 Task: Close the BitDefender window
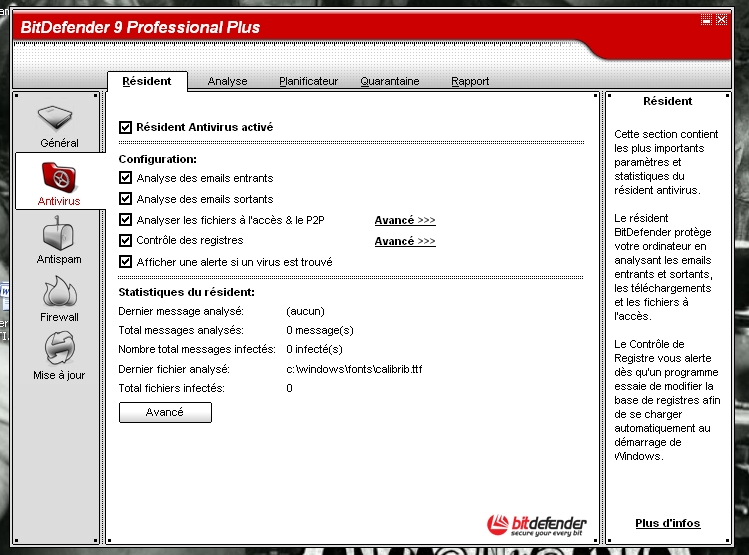click(x=721, y=20)
